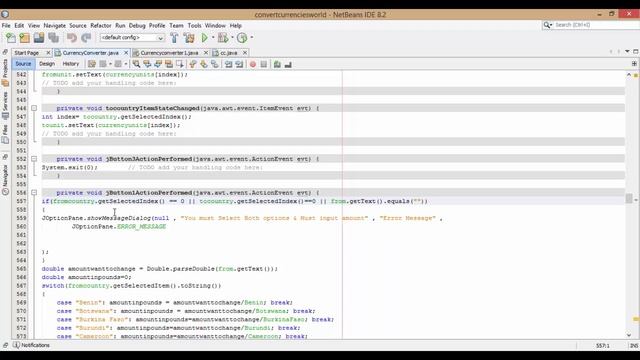Click the Shift Line Left icon
The height and width of the screenshot is (360, 640).
[x=229, y=64]
